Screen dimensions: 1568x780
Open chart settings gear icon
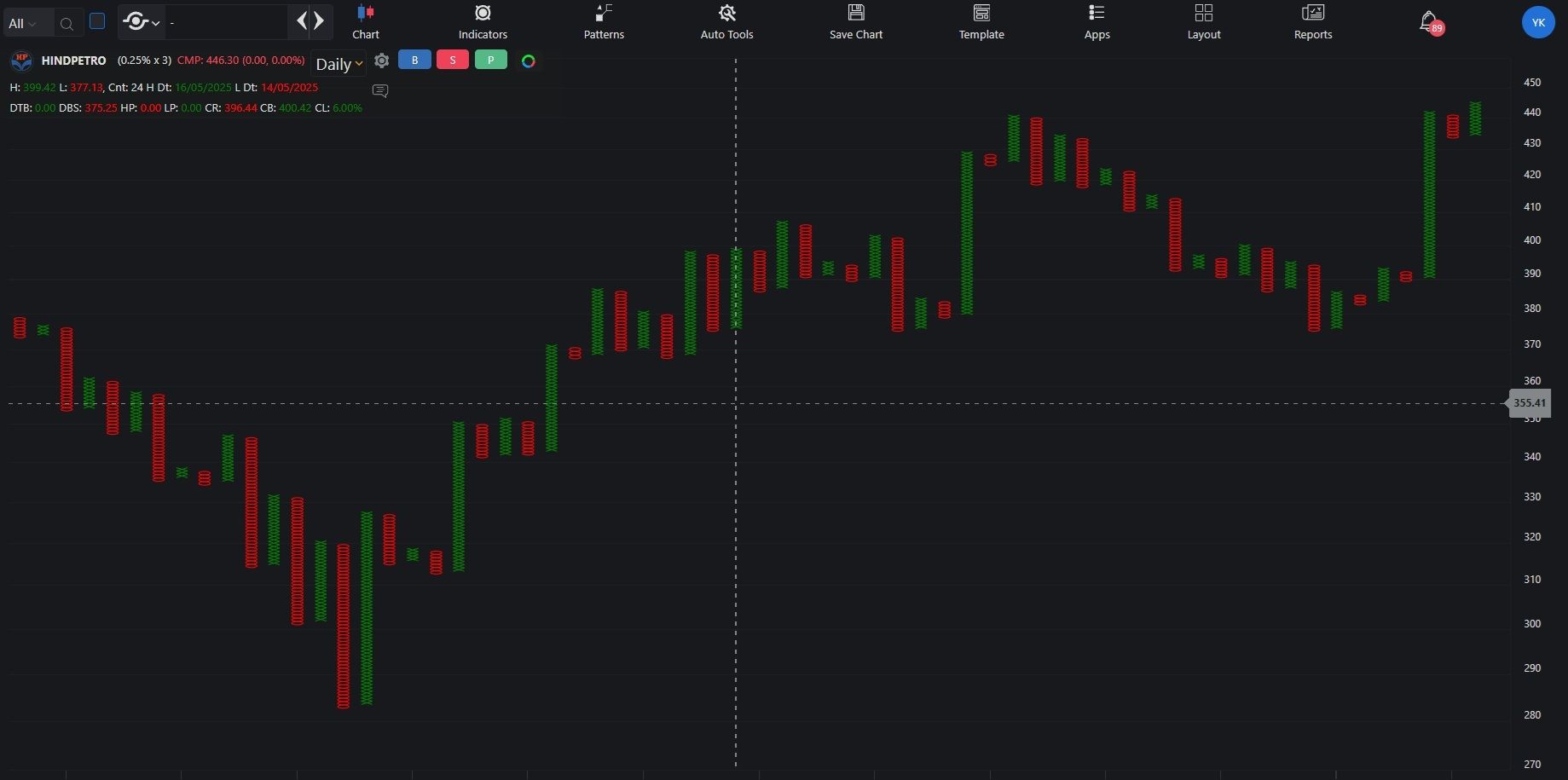[382, 61]
